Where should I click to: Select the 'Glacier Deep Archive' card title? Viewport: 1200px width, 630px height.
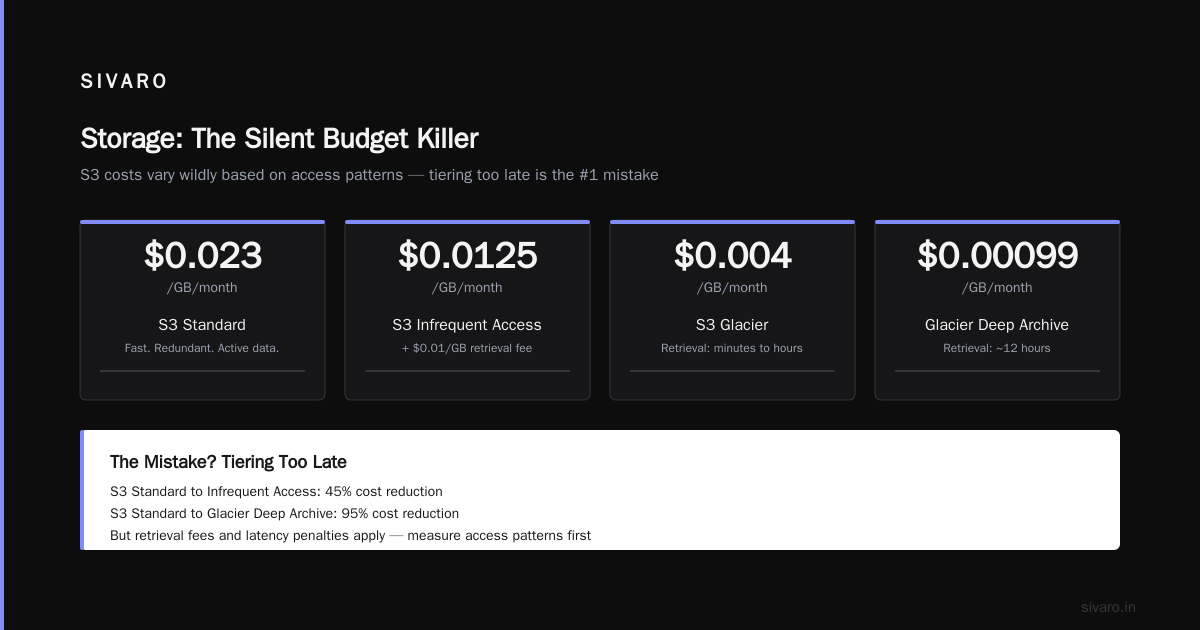(x=997, y=325)
